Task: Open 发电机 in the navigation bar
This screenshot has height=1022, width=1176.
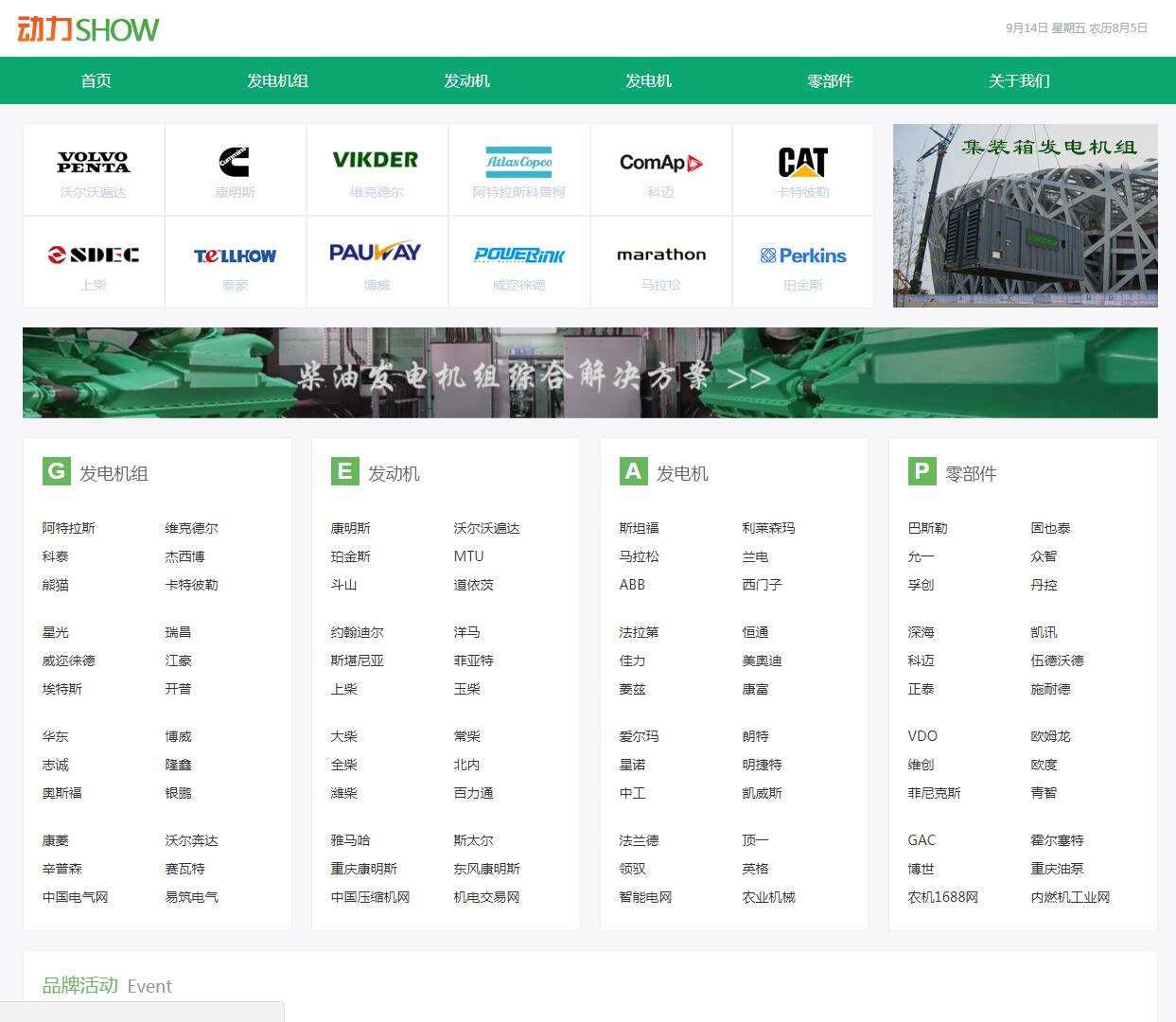Action: tap(648, 80)
